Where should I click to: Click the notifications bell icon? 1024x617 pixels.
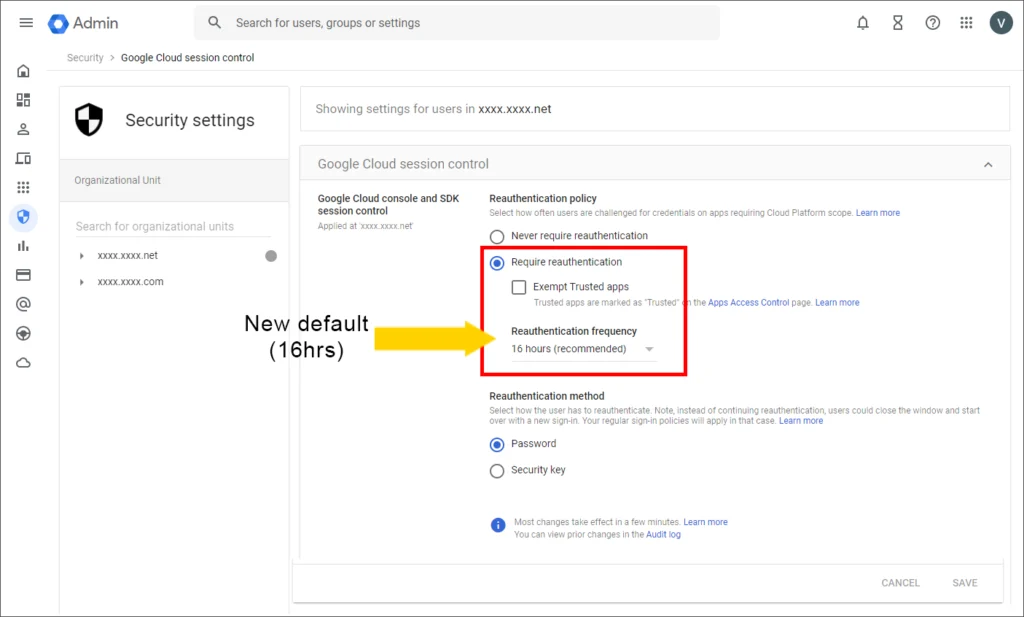(x=862, y=22)
